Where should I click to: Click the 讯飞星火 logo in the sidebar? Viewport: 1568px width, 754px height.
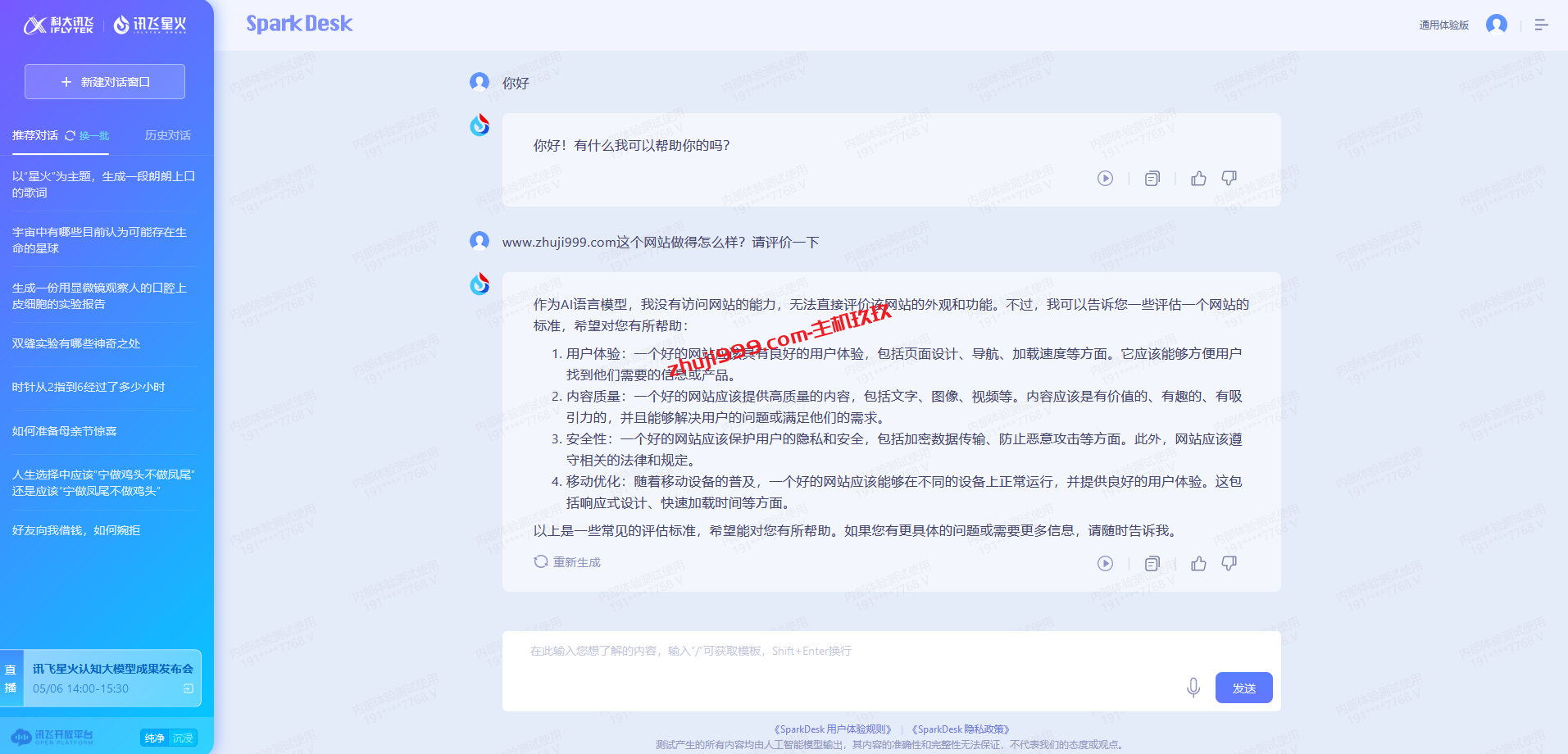coord(150,25)
